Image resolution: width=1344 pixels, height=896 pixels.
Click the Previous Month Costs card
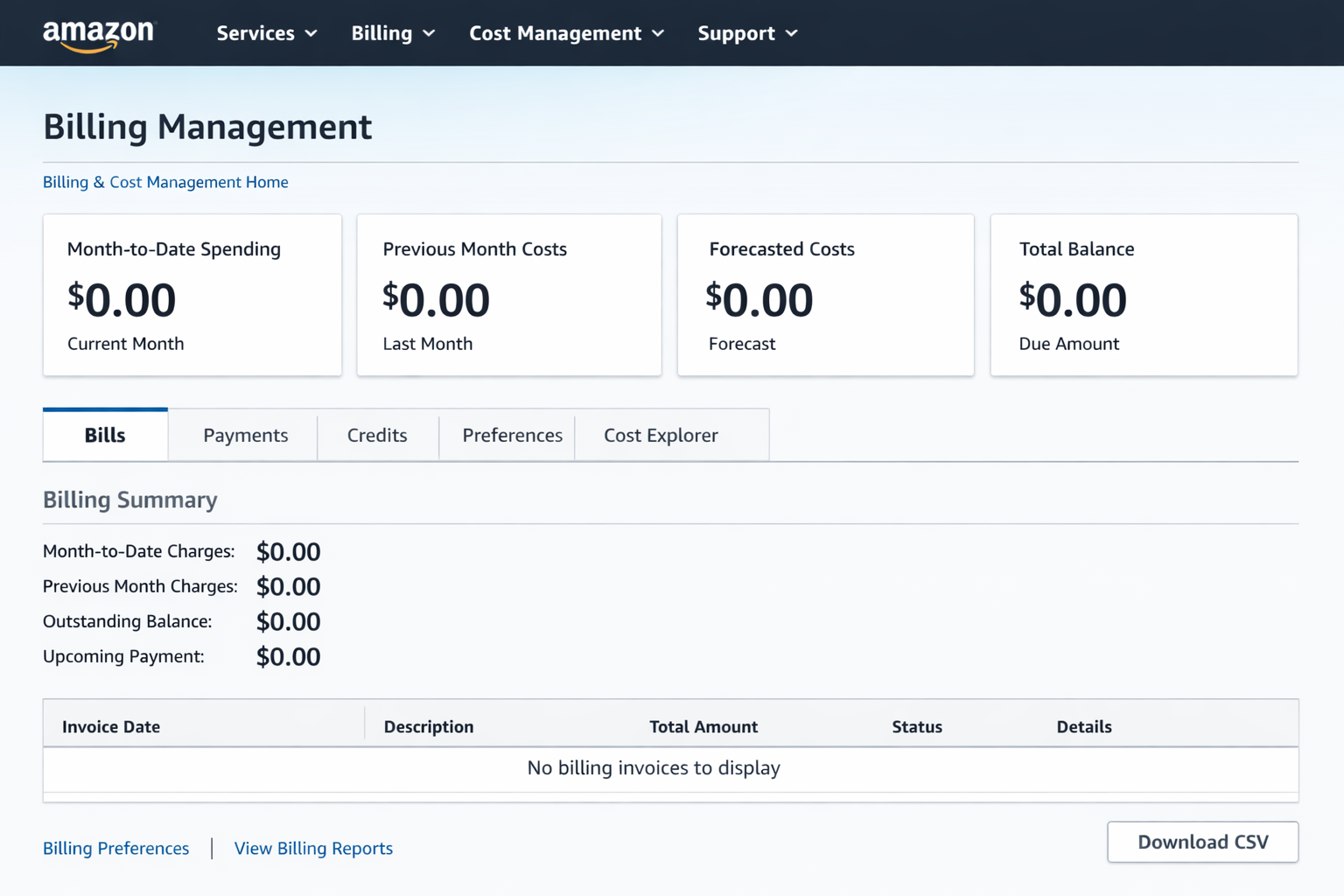508,295
